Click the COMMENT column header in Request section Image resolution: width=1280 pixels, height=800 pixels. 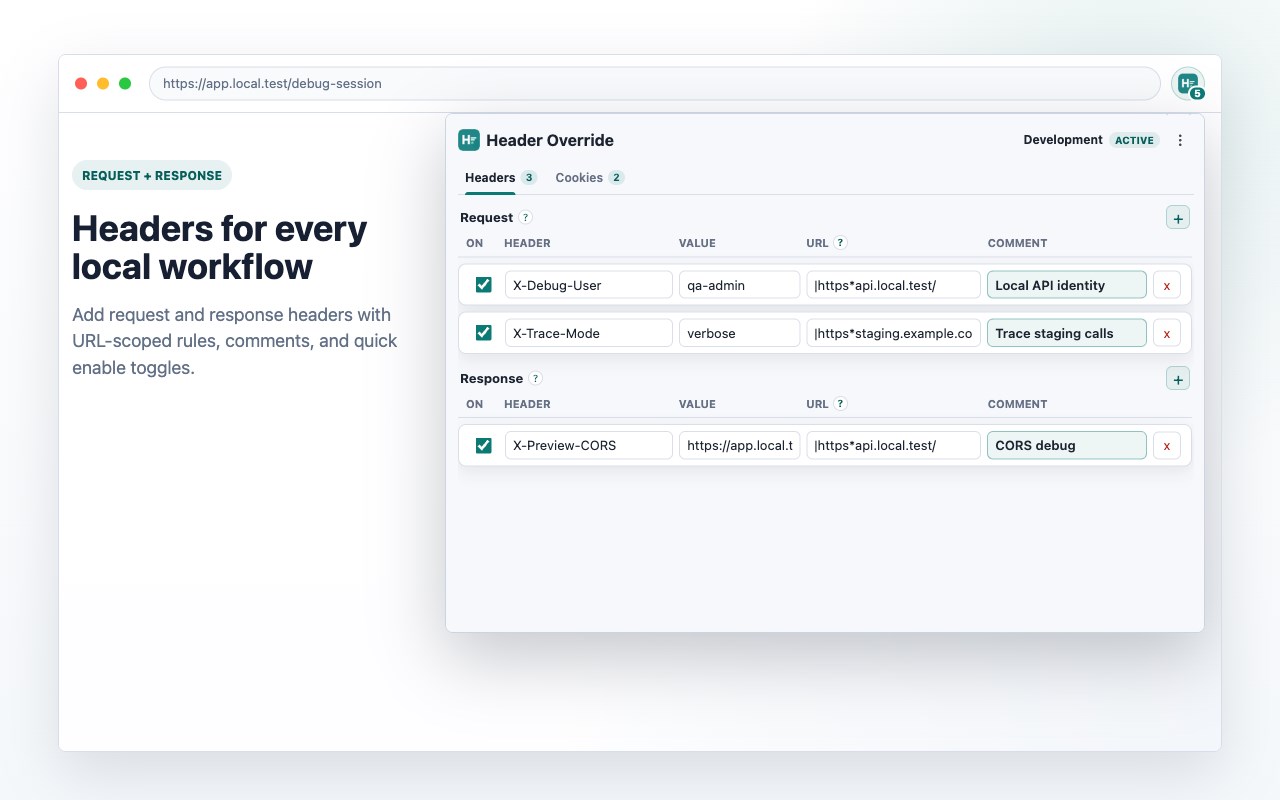1018,243
